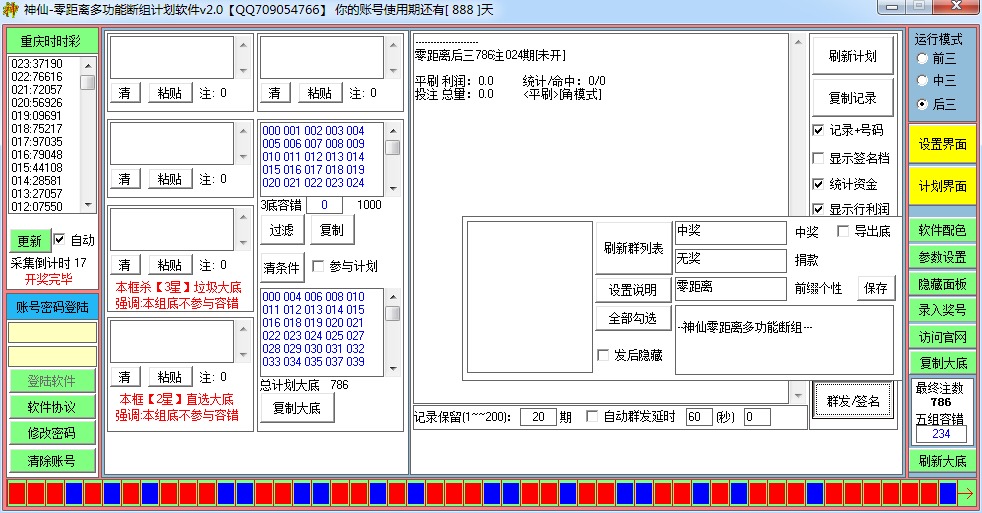This screenshot has width=982, height=513.
Task: Tick the 发后隐藏 checkbox
Action: click(603, 355)
